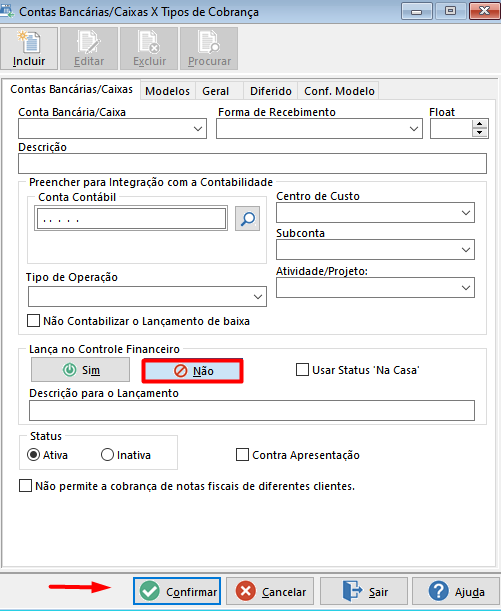Expand the Tipo de Operação dropdown

tap(258, 297)
